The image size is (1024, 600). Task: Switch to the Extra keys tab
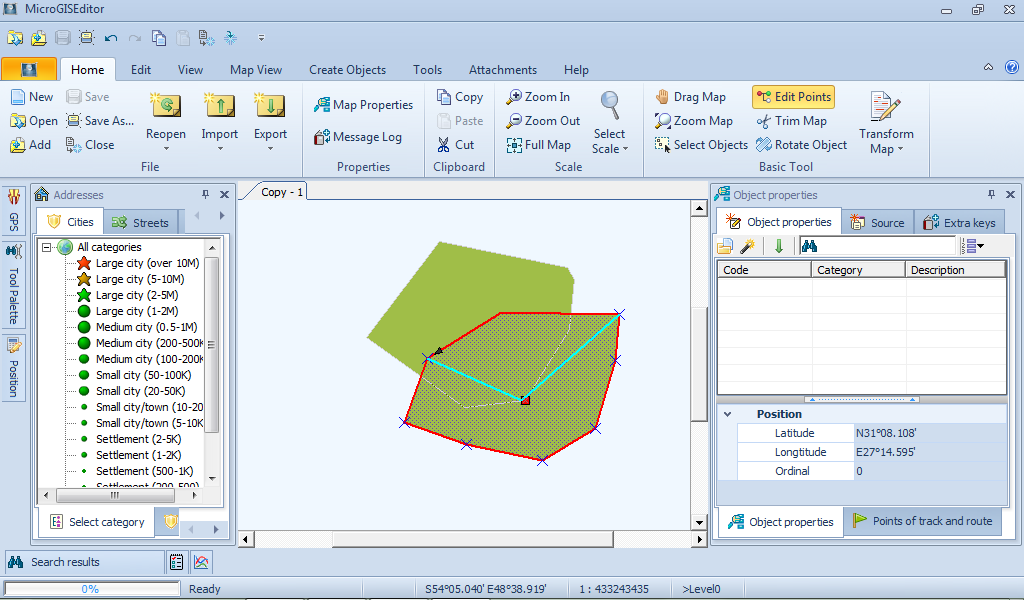pos(958,223)
